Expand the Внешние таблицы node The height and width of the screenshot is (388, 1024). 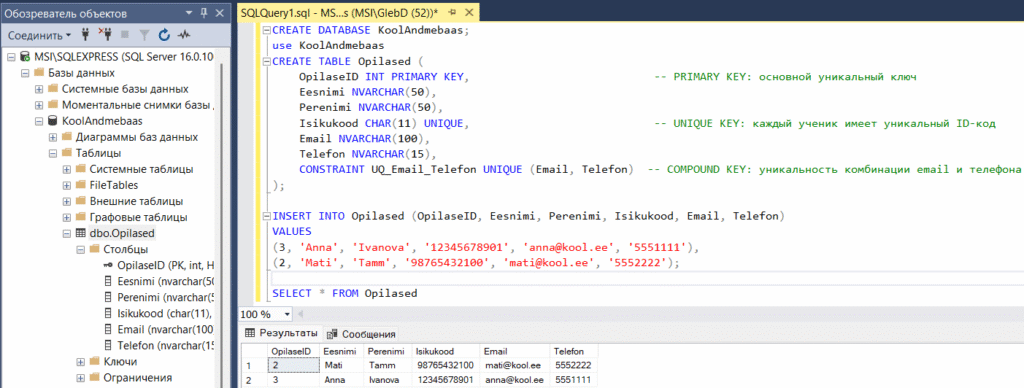click(67, 201)
